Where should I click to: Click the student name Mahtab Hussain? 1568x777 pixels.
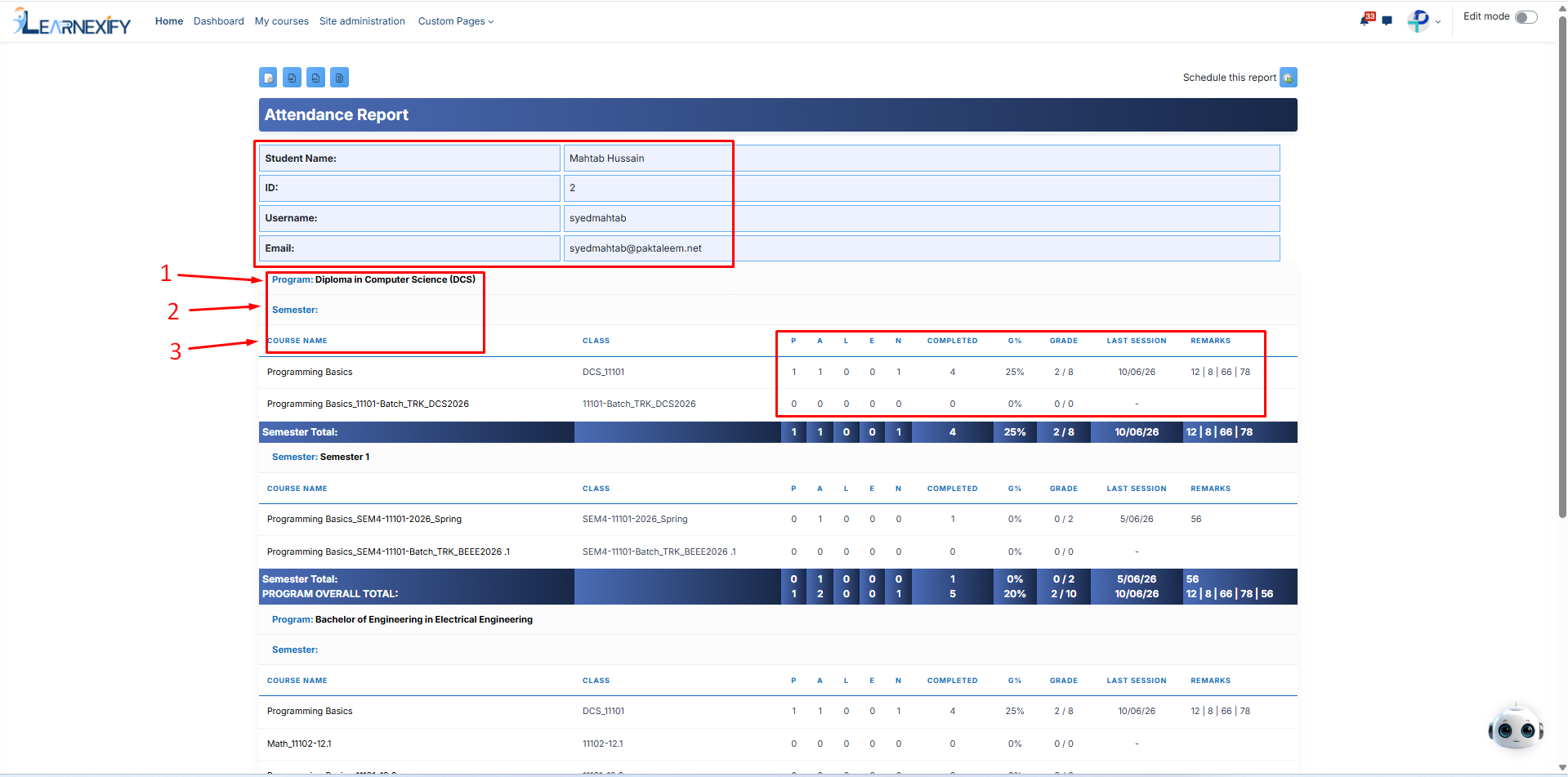click(x=607, y=159)
